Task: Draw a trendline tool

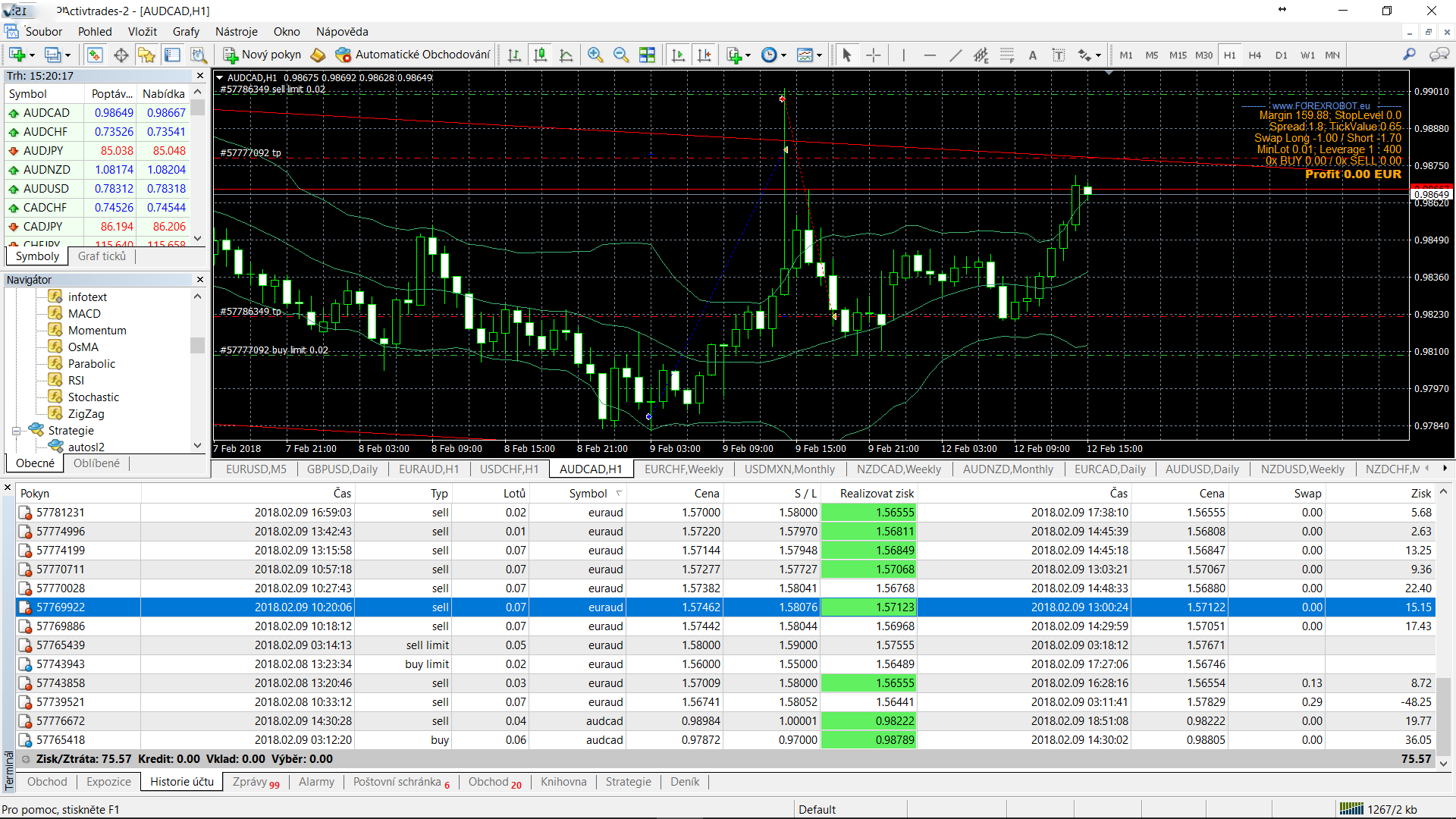Action: 955,55
